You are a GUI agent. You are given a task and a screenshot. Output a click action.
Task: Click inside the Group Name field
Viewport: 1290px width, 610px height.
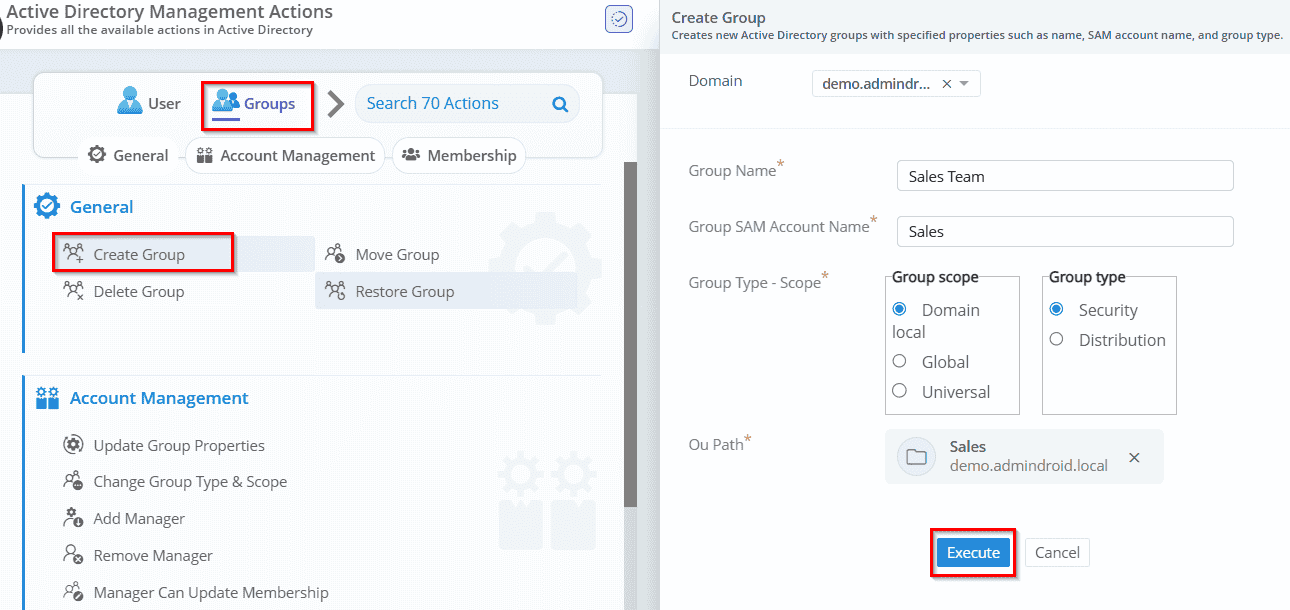coord(1063,175)
